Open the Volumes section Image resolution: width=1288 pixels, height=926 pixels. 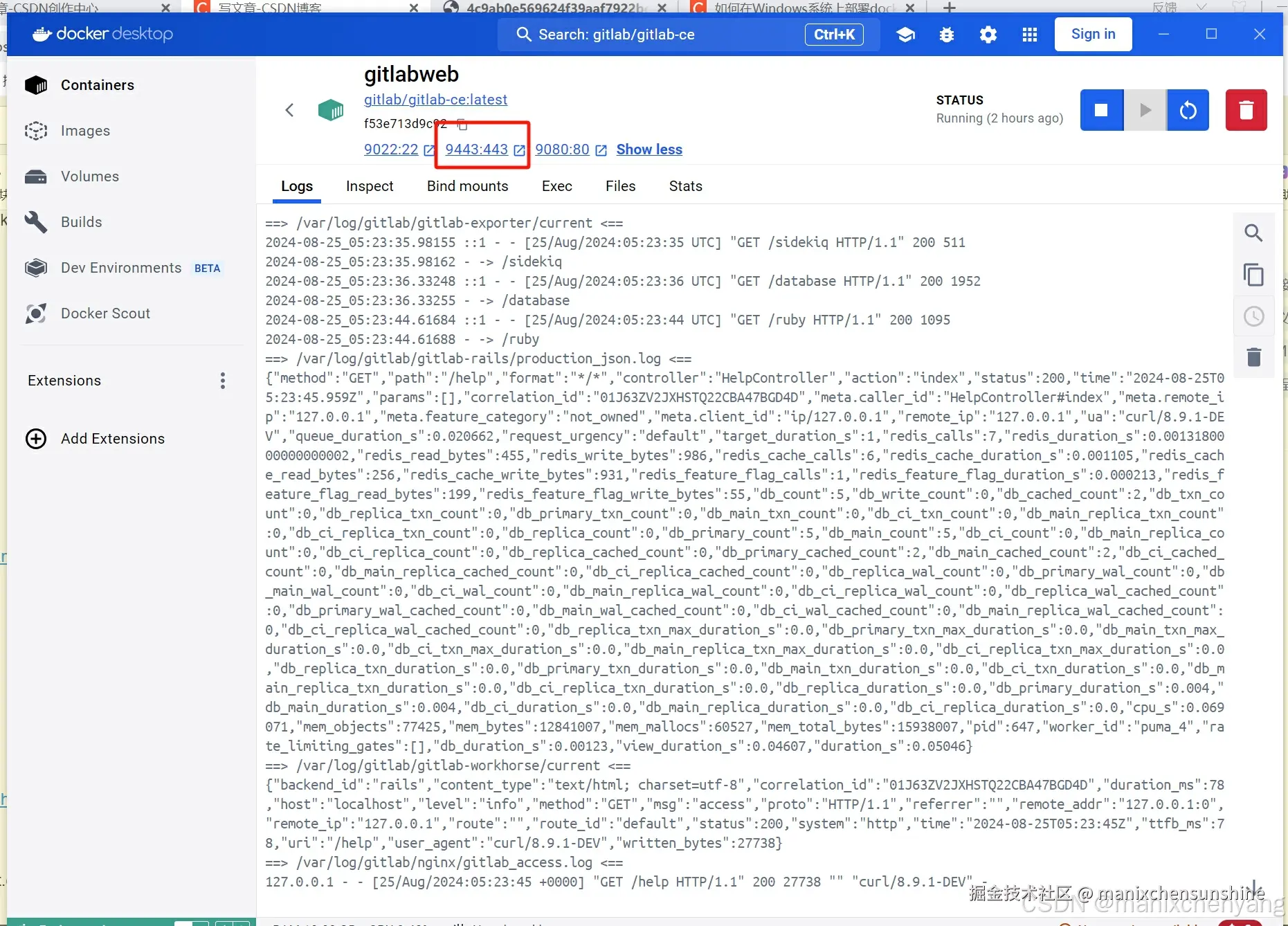click(x=90, y=176)
